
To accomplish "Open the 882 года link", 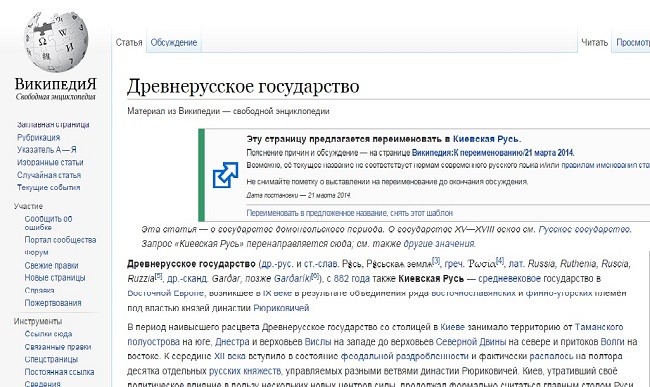I will coord(351,279).
